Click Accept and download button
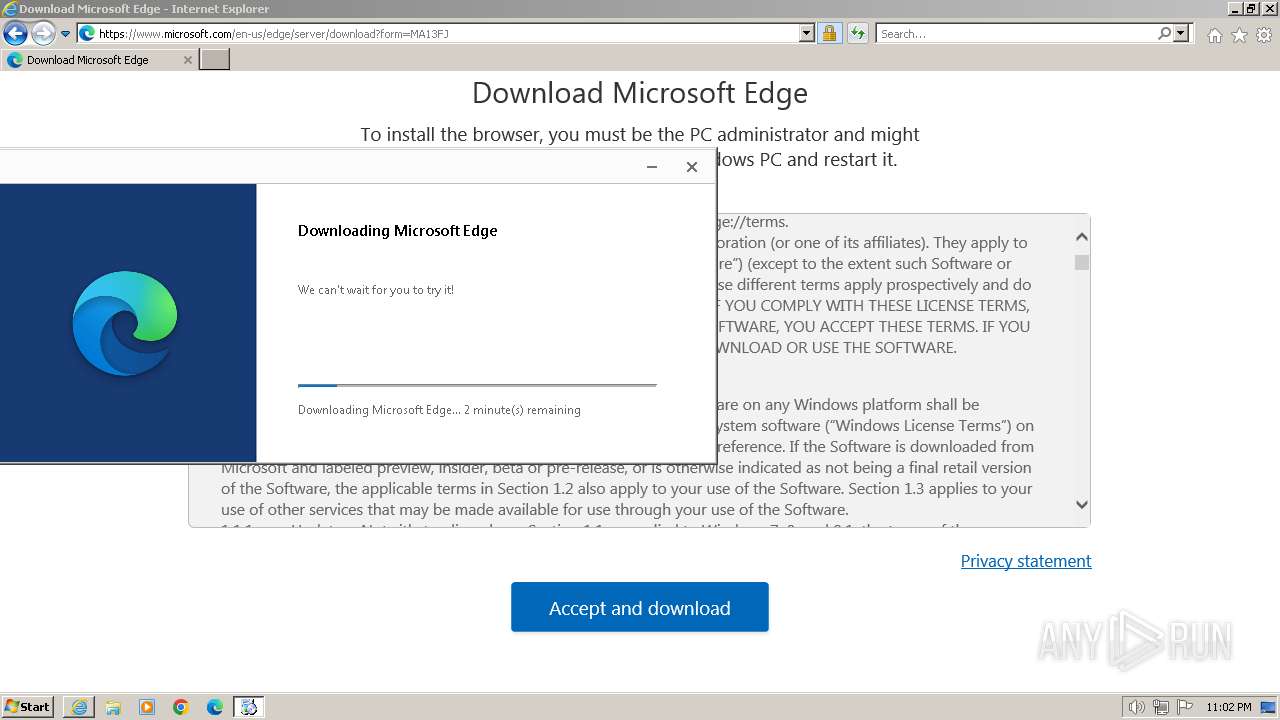 coord(640,607)
